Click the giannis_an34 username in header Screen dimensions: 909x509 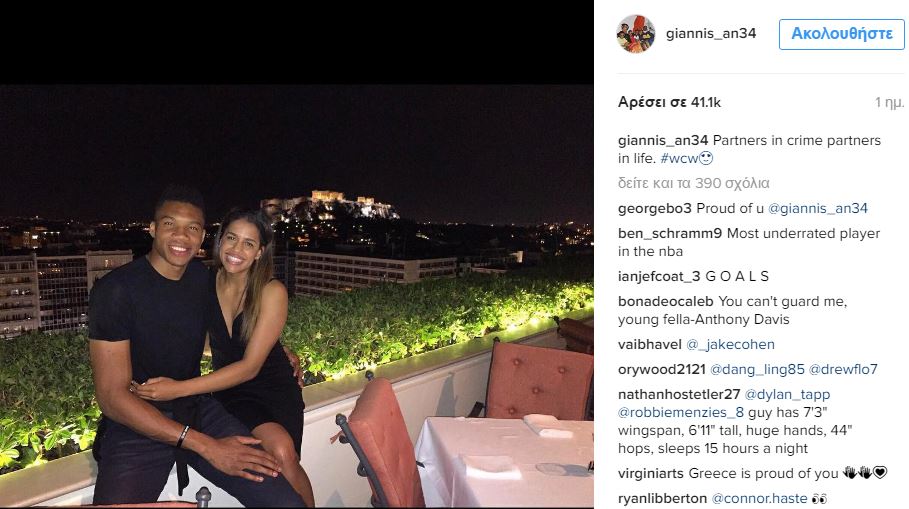click(711, 34)
